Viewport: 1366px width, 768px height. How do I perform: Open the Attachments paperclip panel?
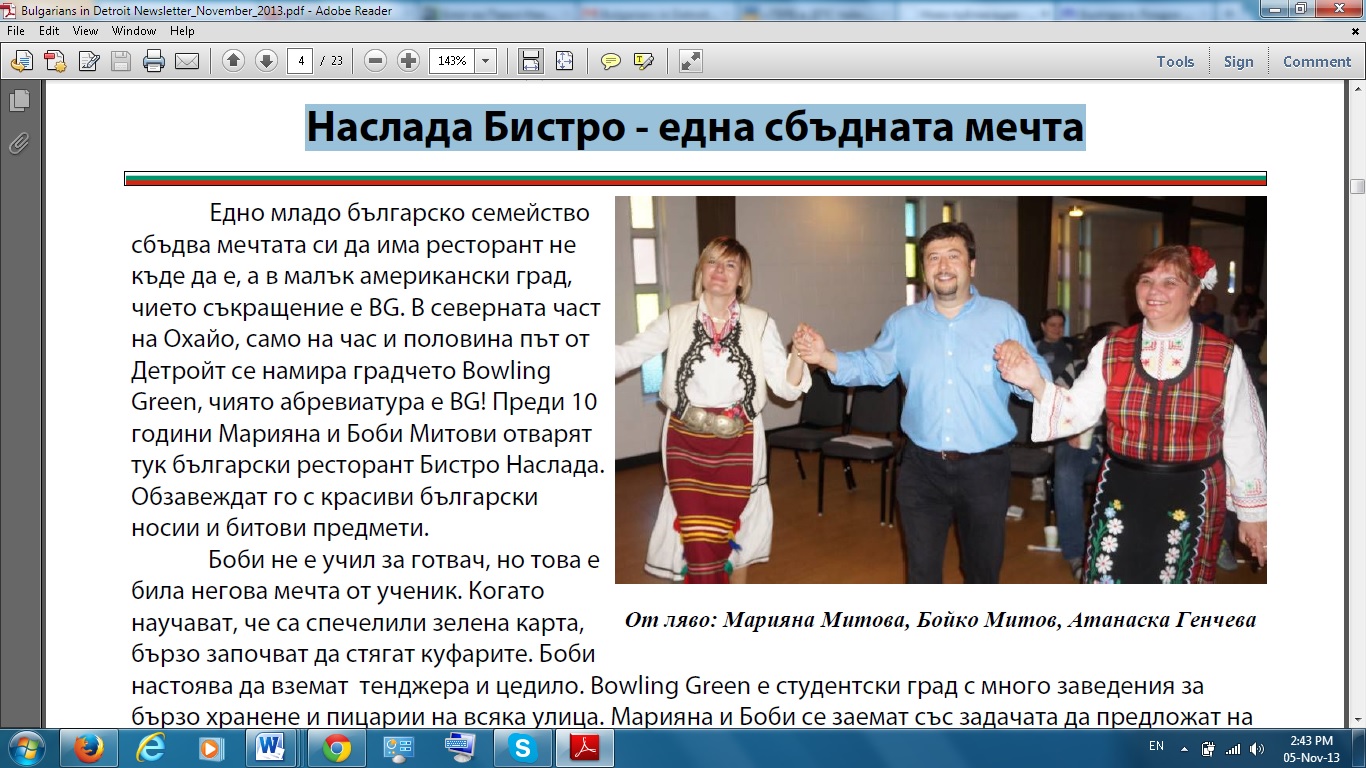[x=18, y=143]
